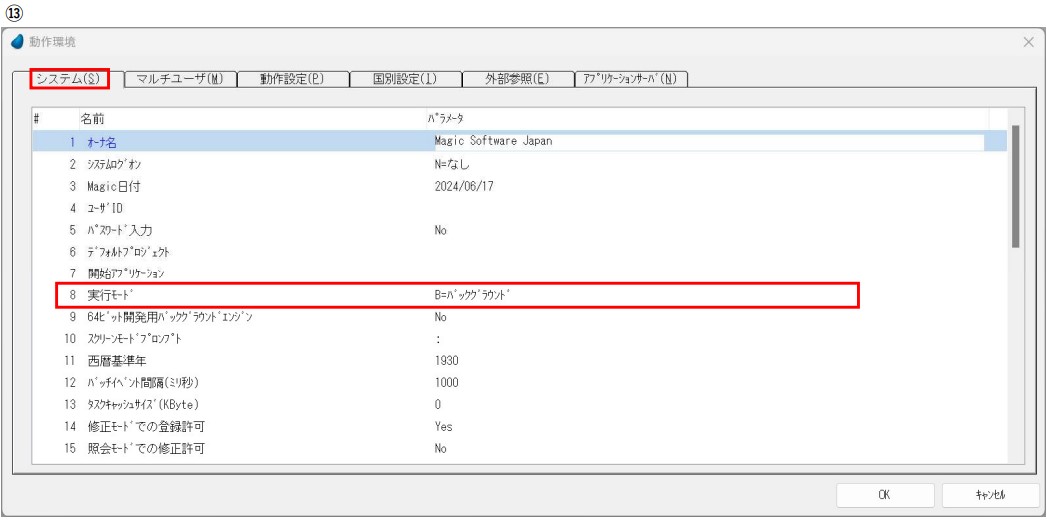Close the 動作環境 dialog window

1029,43
